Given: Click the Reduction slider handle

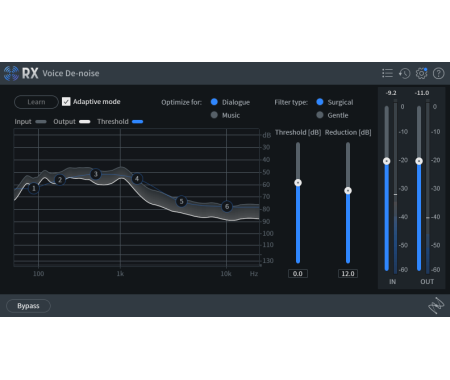Looking at the screenshot, I should [x=348, y=191].
